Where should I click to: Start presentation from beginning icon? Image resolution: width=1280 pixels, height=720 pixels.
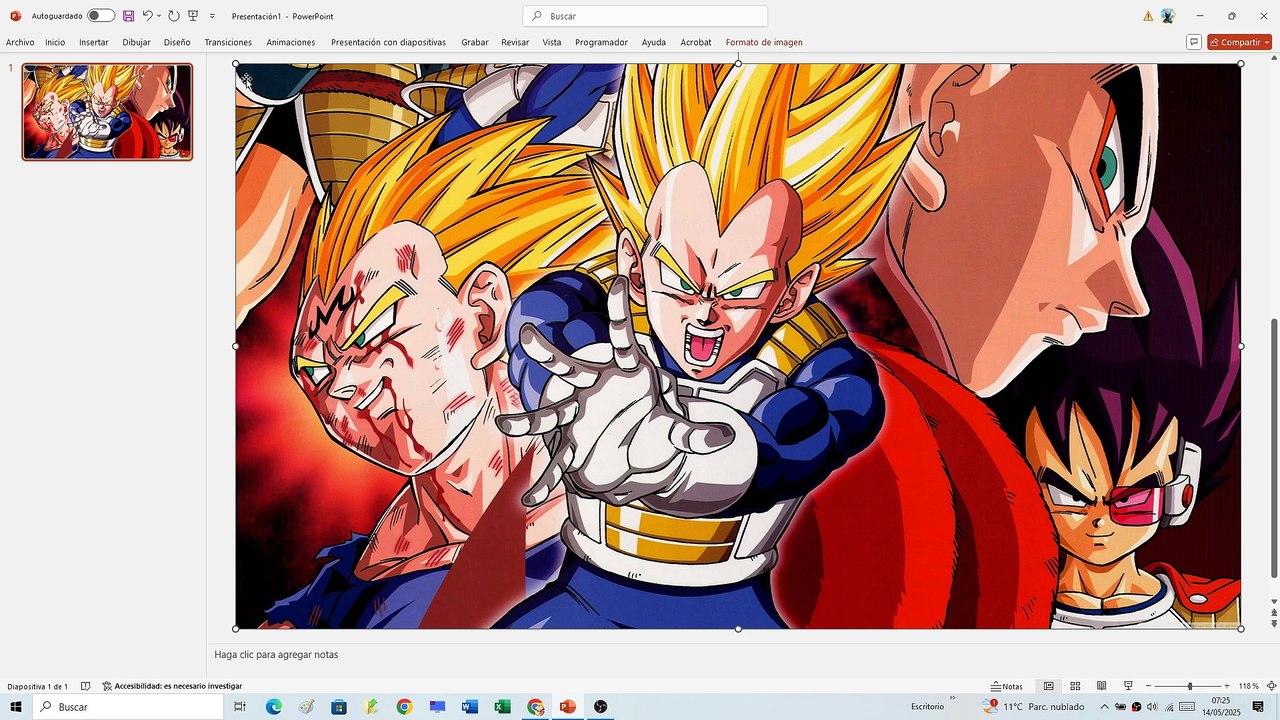click(193, 16)
